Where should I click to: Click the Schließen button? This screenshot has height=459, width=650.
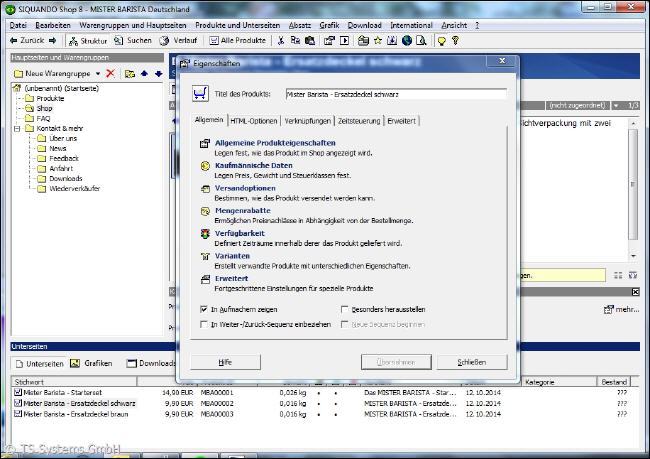(472, 362)
